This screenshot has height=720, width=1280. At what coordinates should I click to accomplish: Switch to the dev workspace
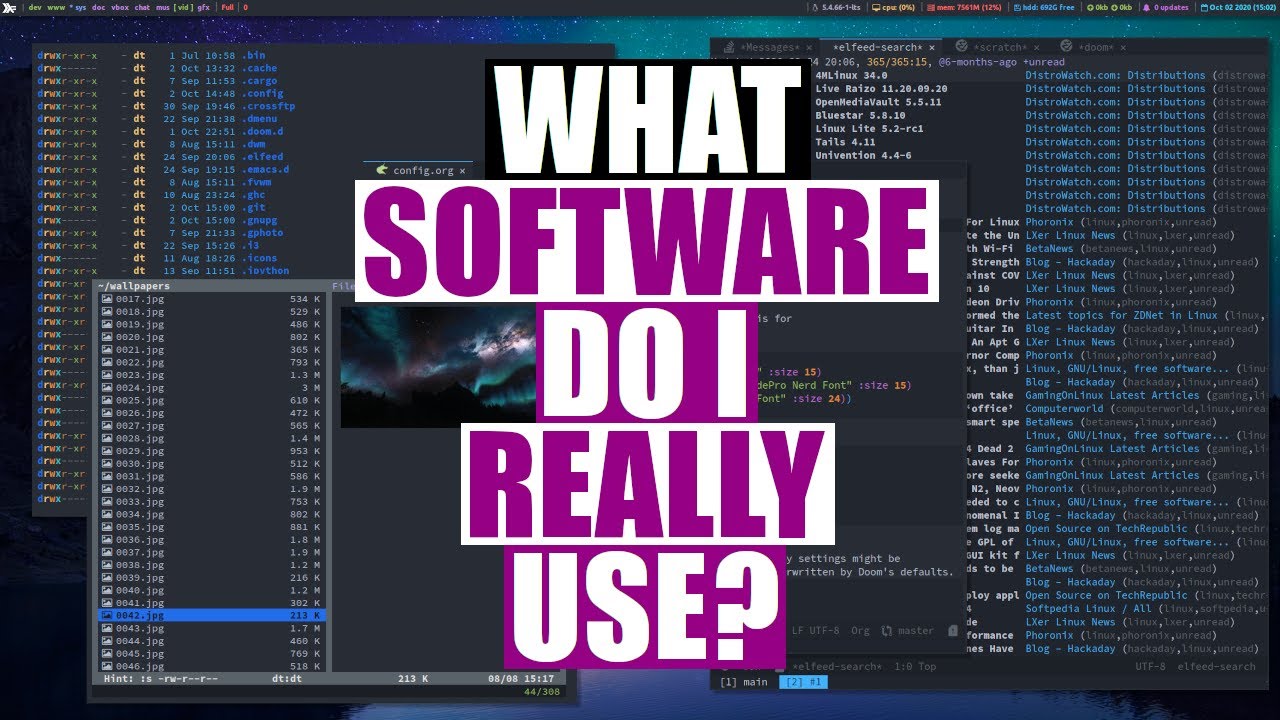pos(35,7)
